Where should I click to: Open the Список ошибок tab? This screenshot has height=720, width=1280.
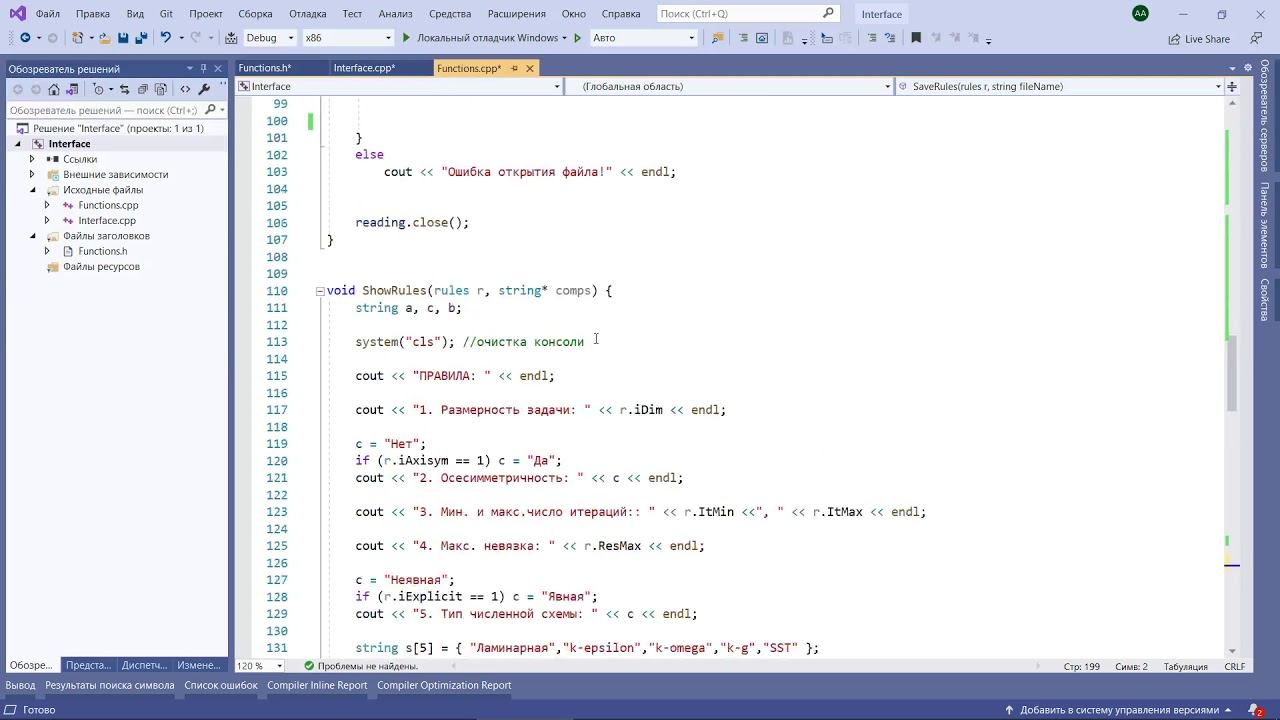[221, 685]
